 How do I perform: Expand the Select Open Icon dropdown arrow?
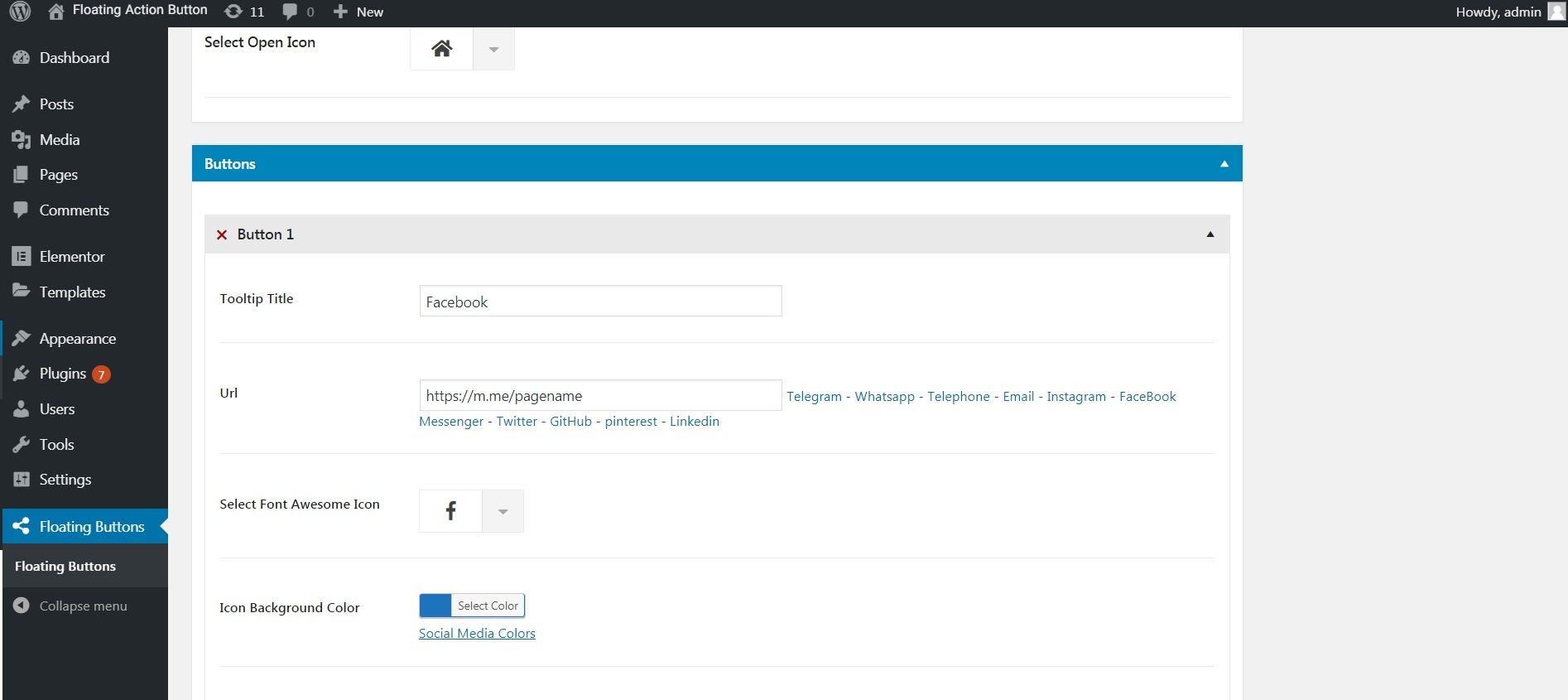(x=493, y=49)
